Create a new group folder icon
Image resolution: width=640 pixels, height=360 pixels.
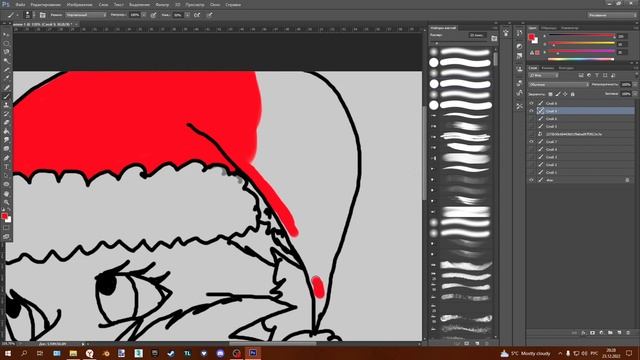click(610, 333)
